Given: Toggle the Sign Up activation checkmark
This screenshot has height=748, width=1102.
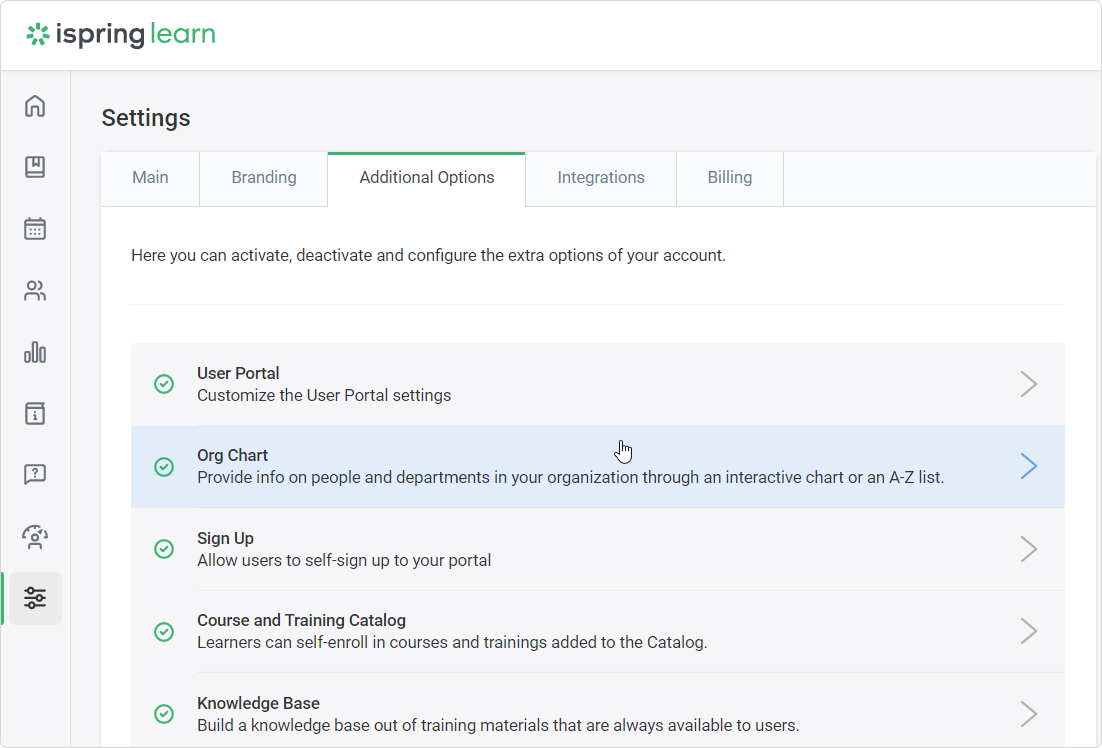Looking at the screenshot, I should [x=164, y=548].
